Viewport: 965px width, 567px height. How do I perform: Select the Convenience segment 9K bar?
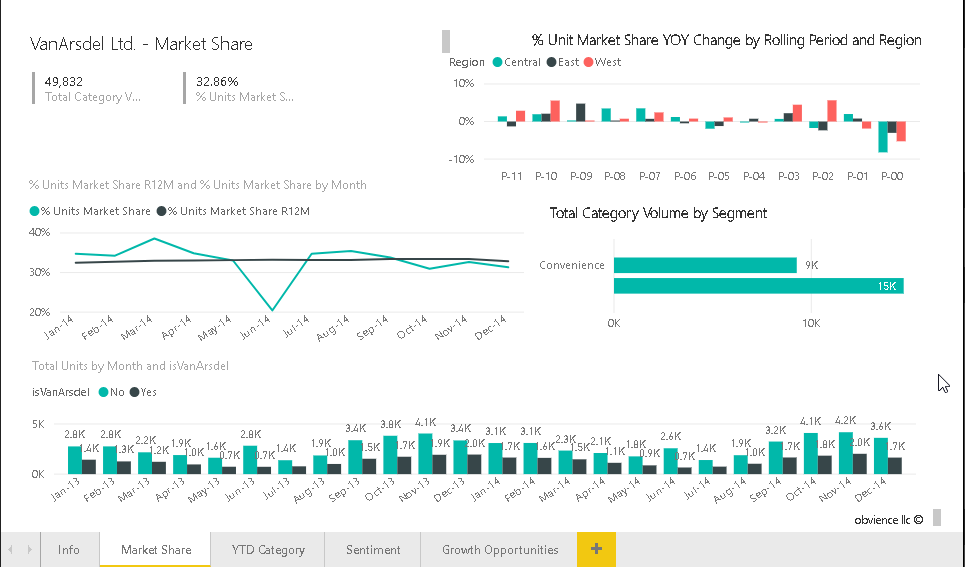pos(705,265)
